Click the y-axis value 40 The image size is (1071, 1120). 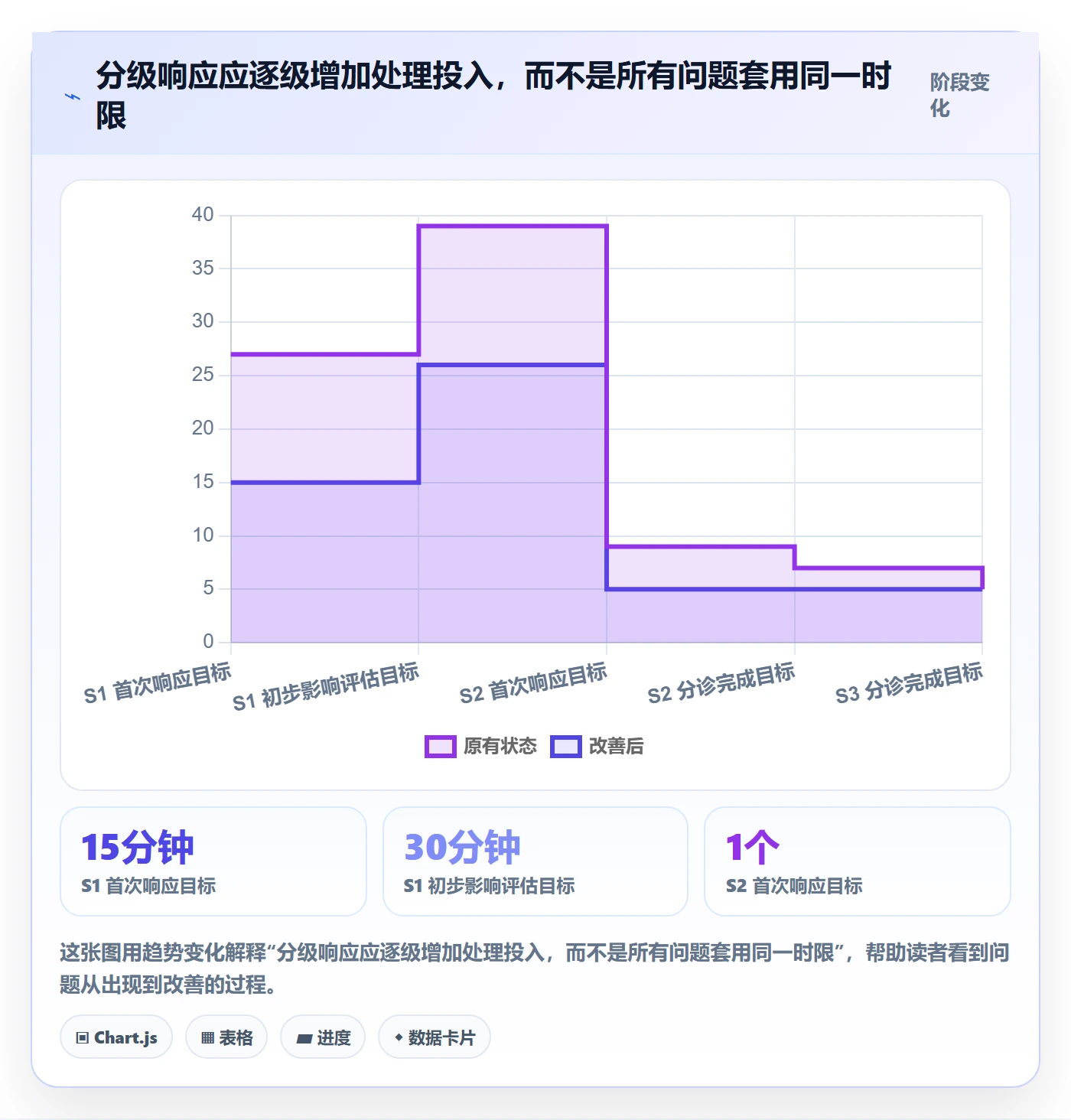click(203, 214)
